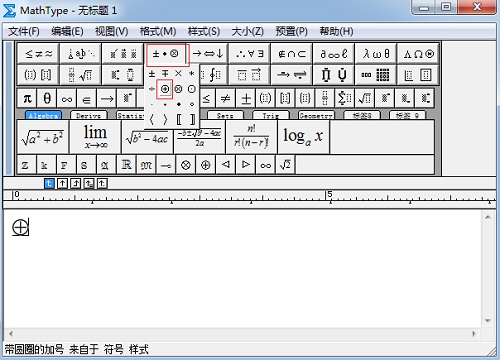
Task: Select the left-justified tab stop
Action: pyautogui.click(x=49, y=183)
